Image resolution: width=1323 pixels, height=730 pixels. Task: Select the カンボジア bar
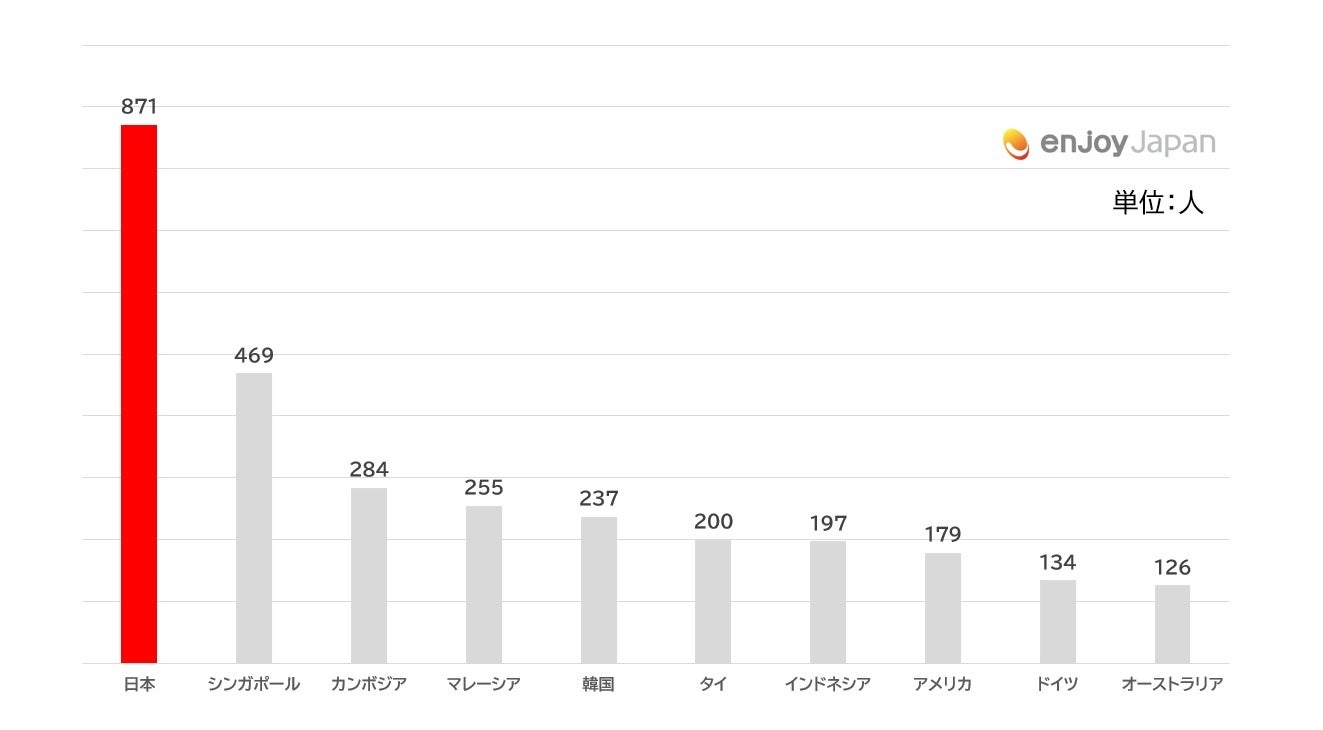tap(369, 575)
